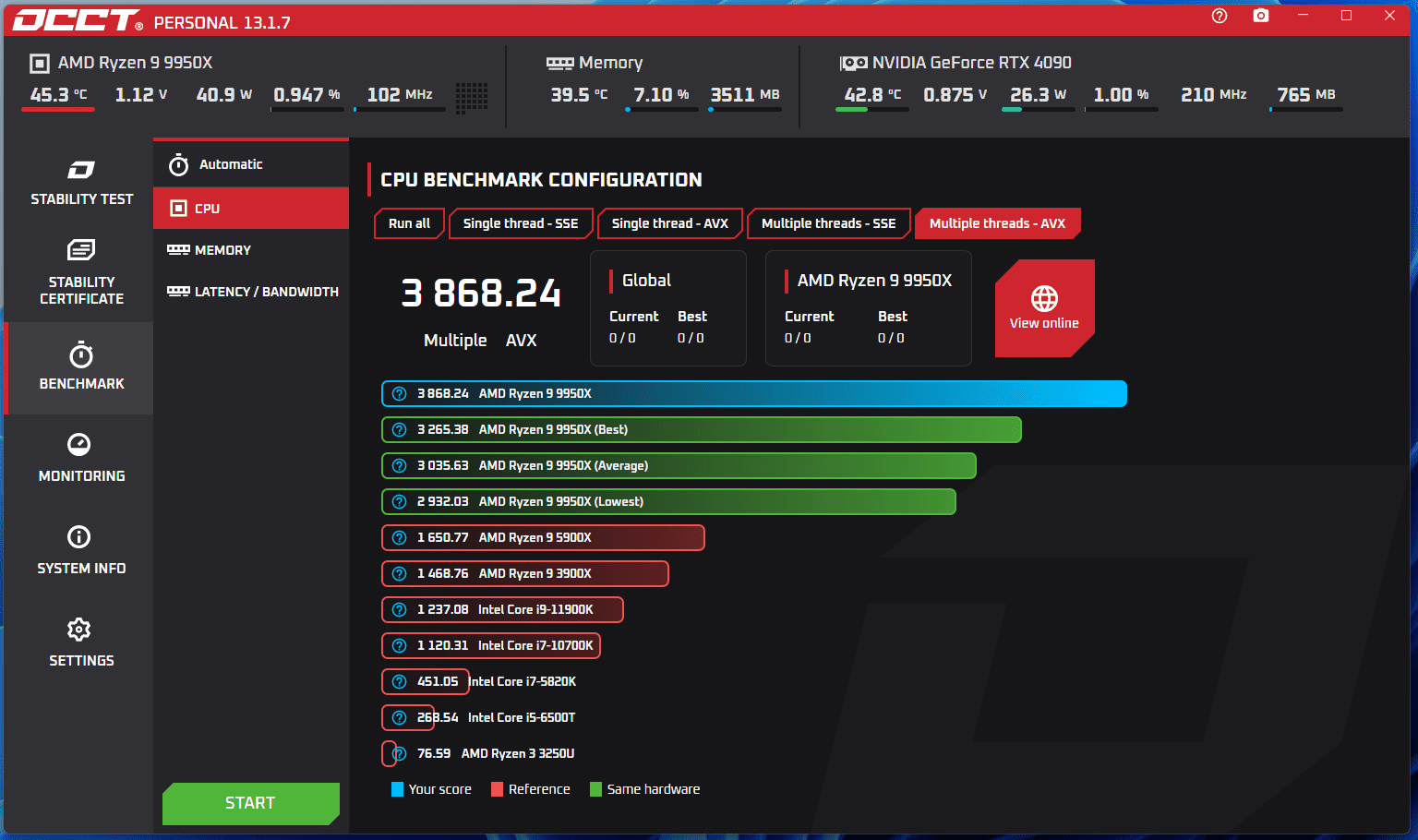Click the GPU memory 765 MB reading
Screen dimensions: 1418x840
tap(1306, 95)
